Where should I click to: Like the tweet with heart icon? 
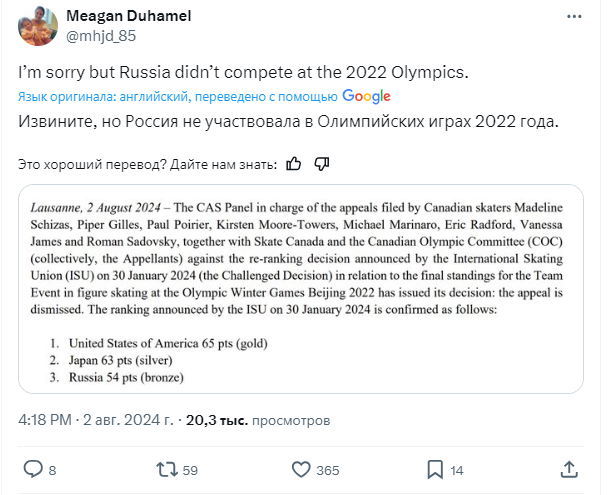coord(301,468)
